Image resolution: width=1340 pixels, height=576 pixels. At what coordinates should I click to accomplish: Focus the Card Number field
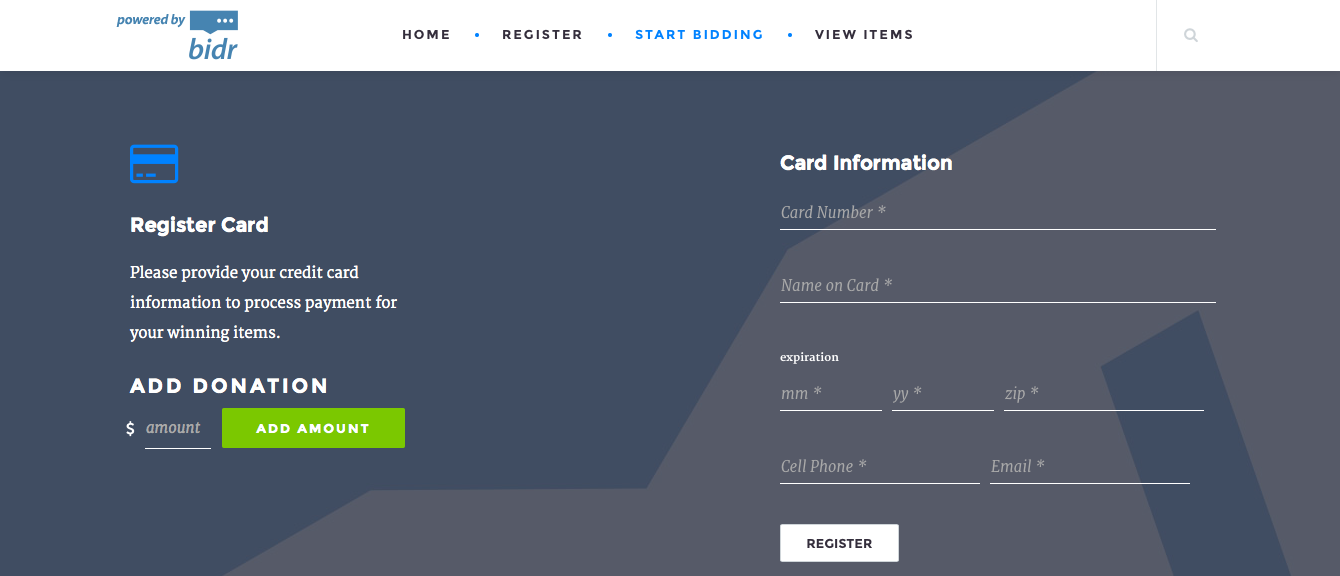coord(998,212)
